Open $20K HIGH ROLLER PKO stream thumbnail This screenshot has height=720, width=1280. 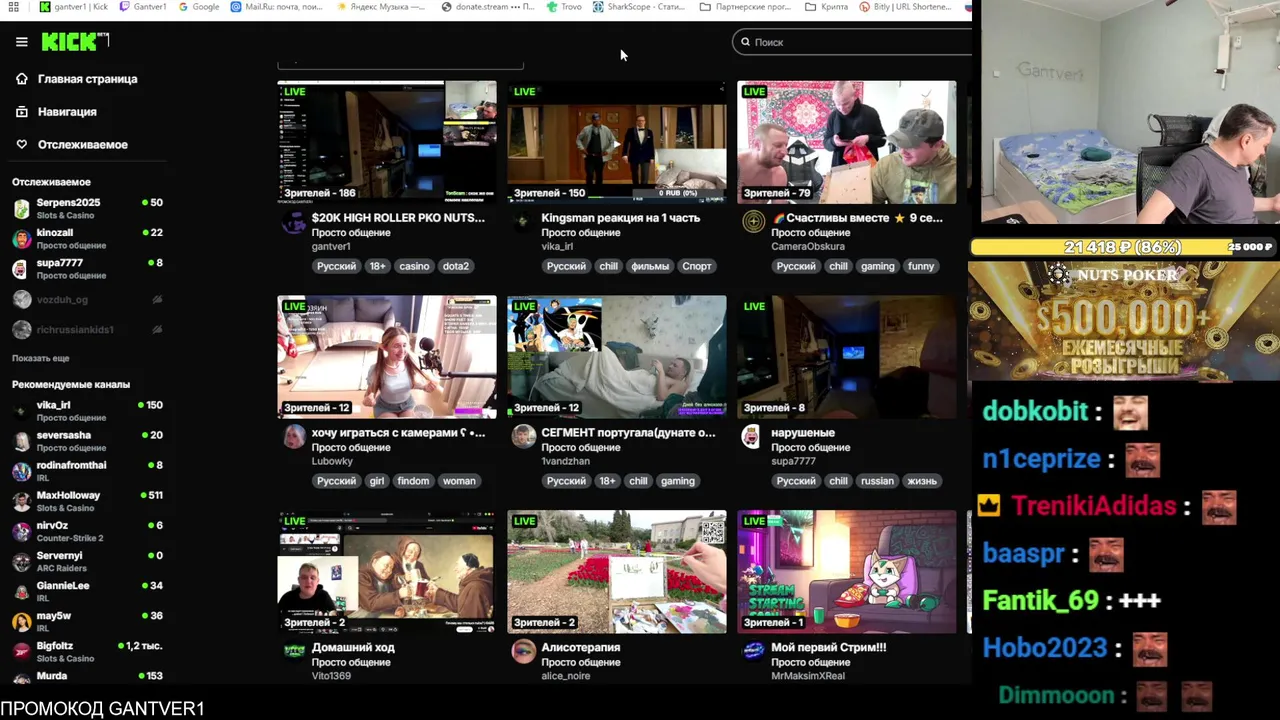[x=387, y=141]
